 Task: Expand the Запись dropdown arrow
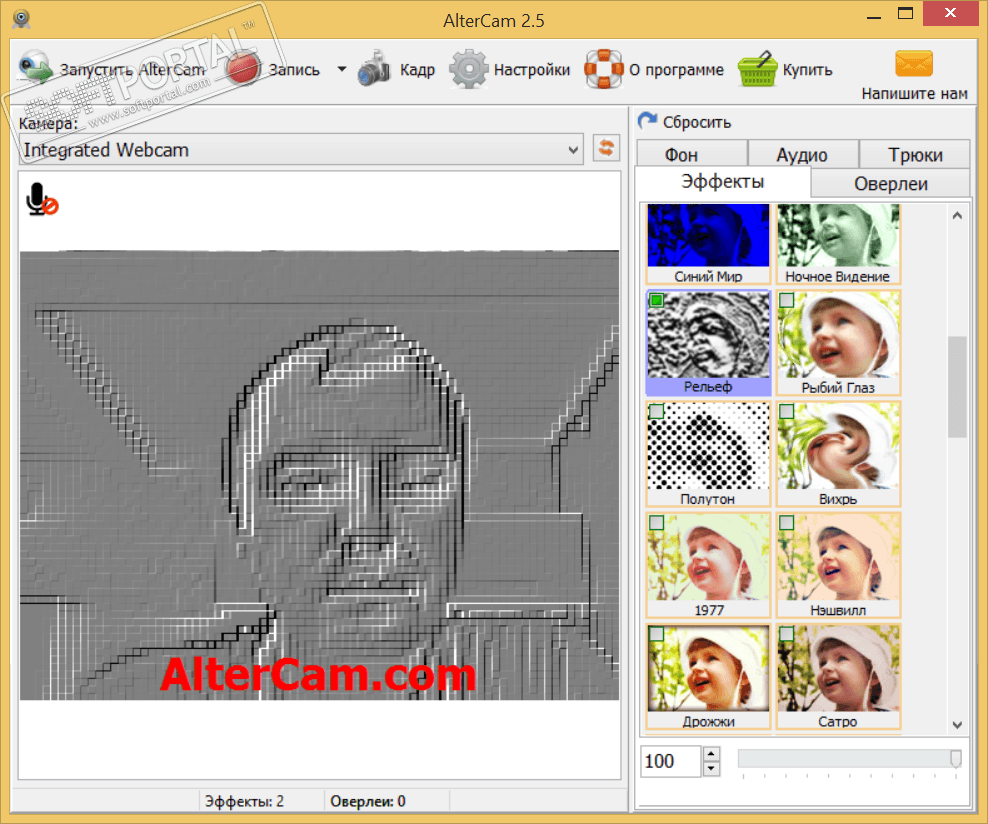342,69
